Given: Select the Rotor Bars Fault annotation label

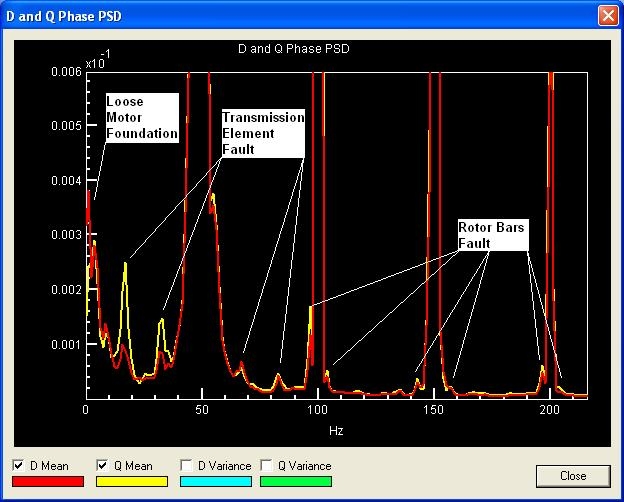Looking at the screenshot, I should tap(492, 235).
